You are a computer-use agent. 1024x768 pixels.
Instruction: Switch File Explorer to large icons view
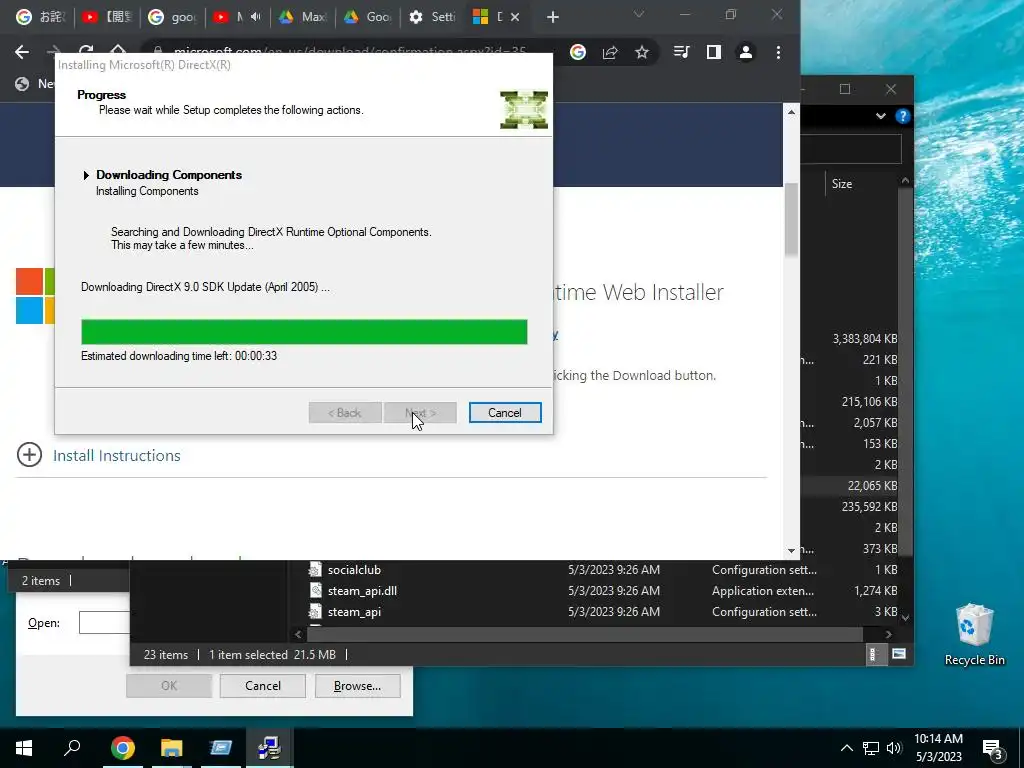(x=899, y=654)
